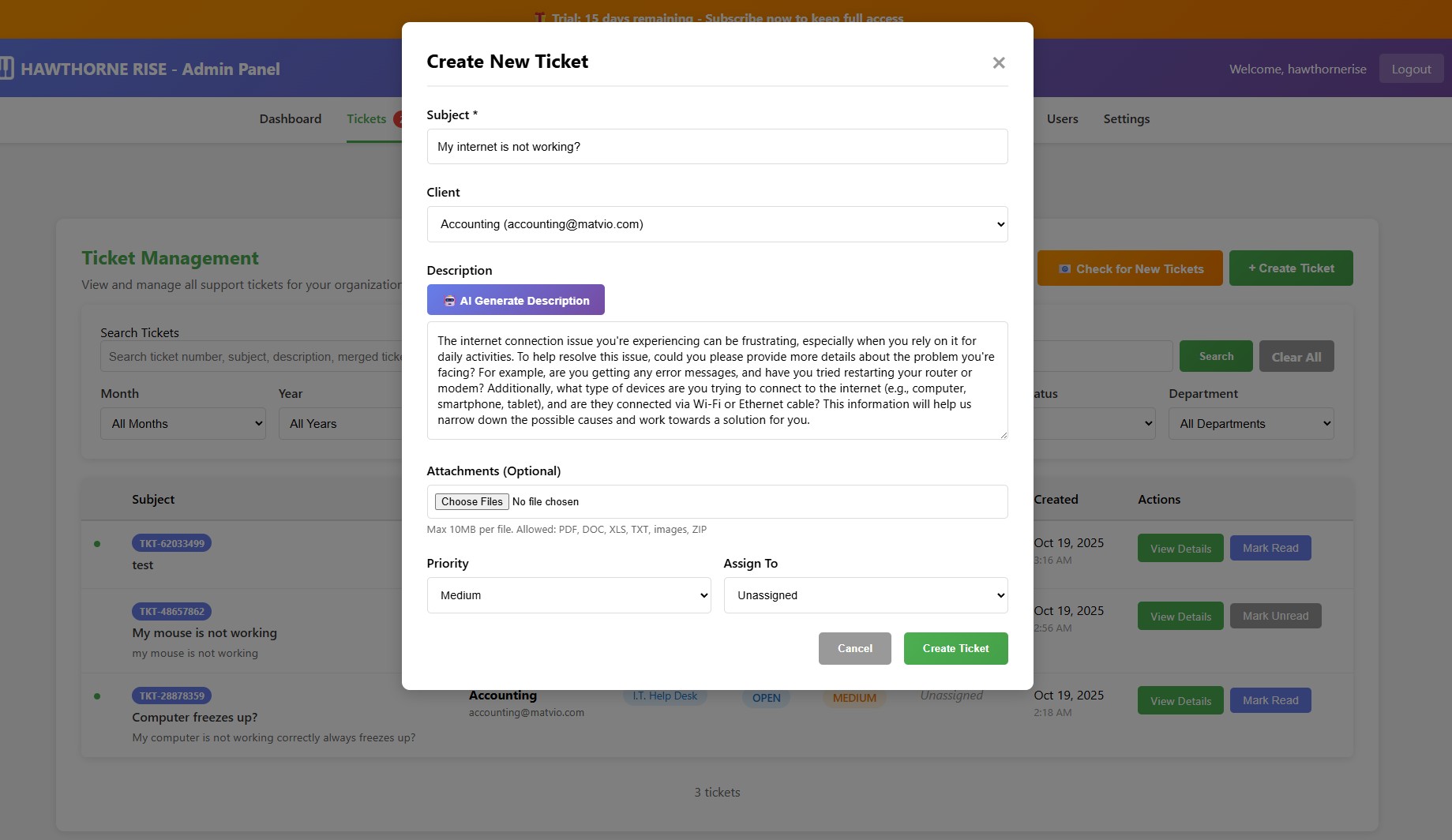Cancel the new ticket dialog

[x=854, y=649]
